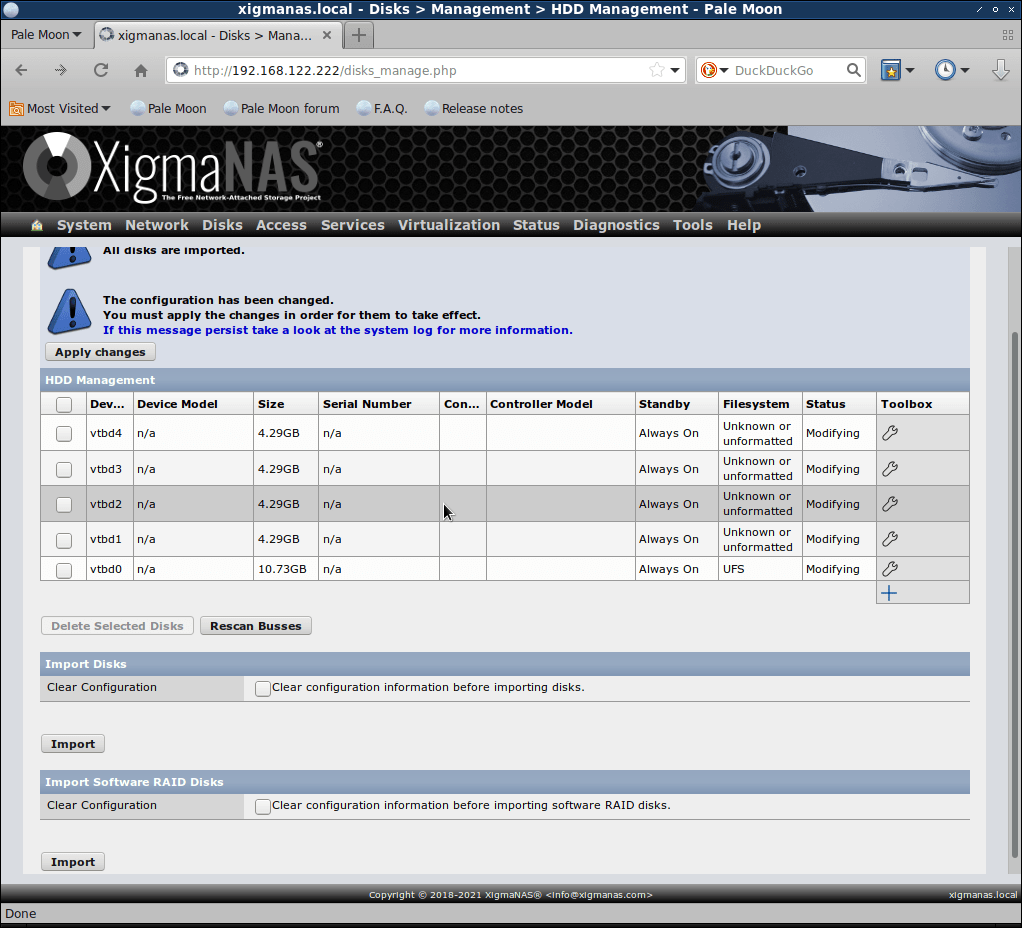Open the Services menu
The image size is (1022, 928).
click(353, 225)
